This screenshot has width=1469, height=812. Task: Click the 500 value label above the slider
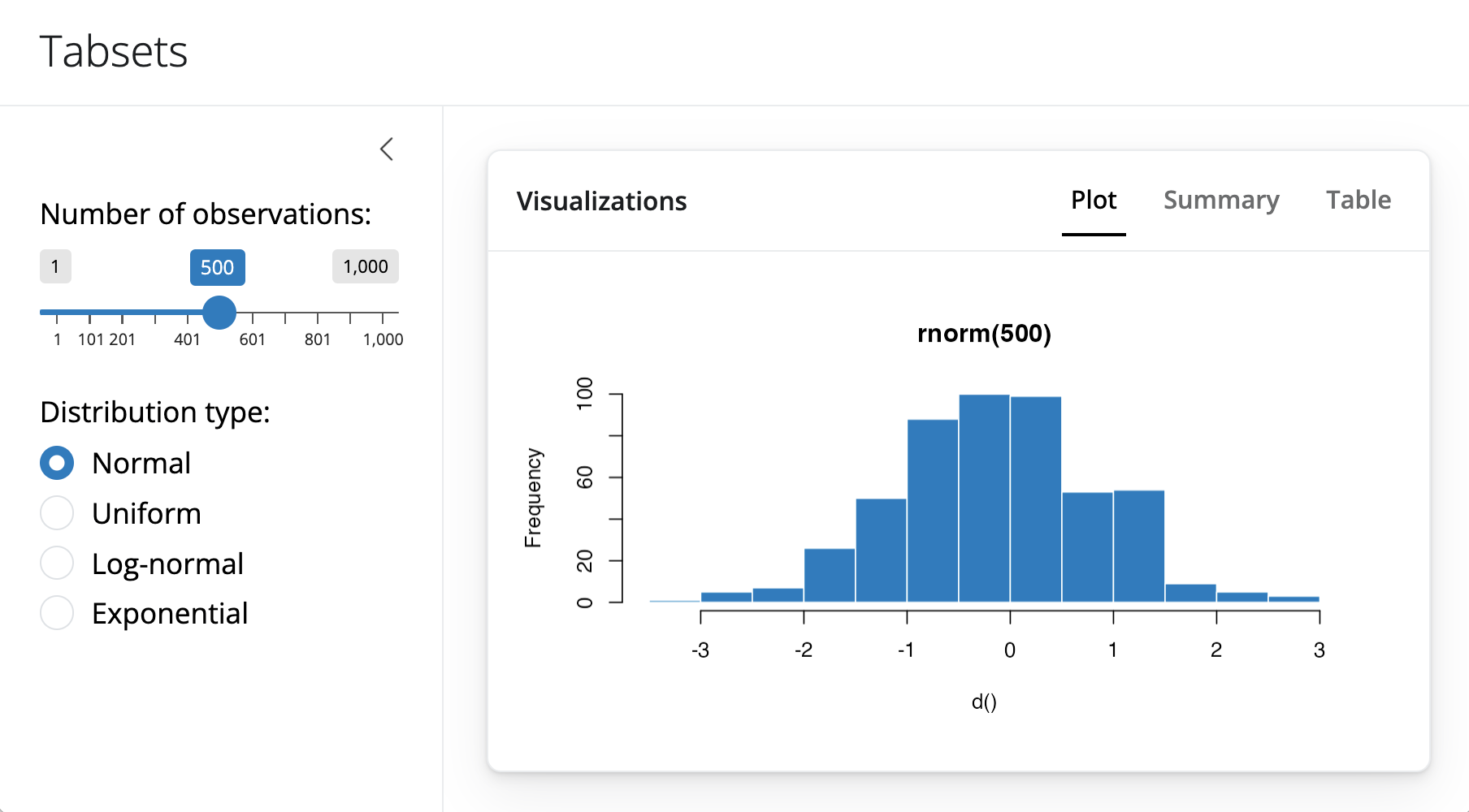217,267
